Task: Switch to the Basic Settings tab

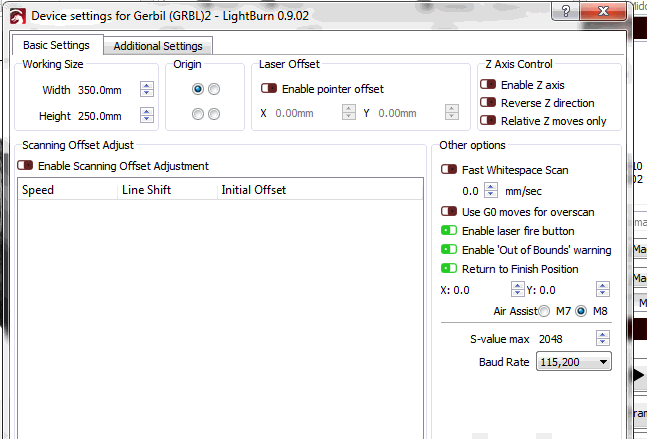Action: click(57, 45)
